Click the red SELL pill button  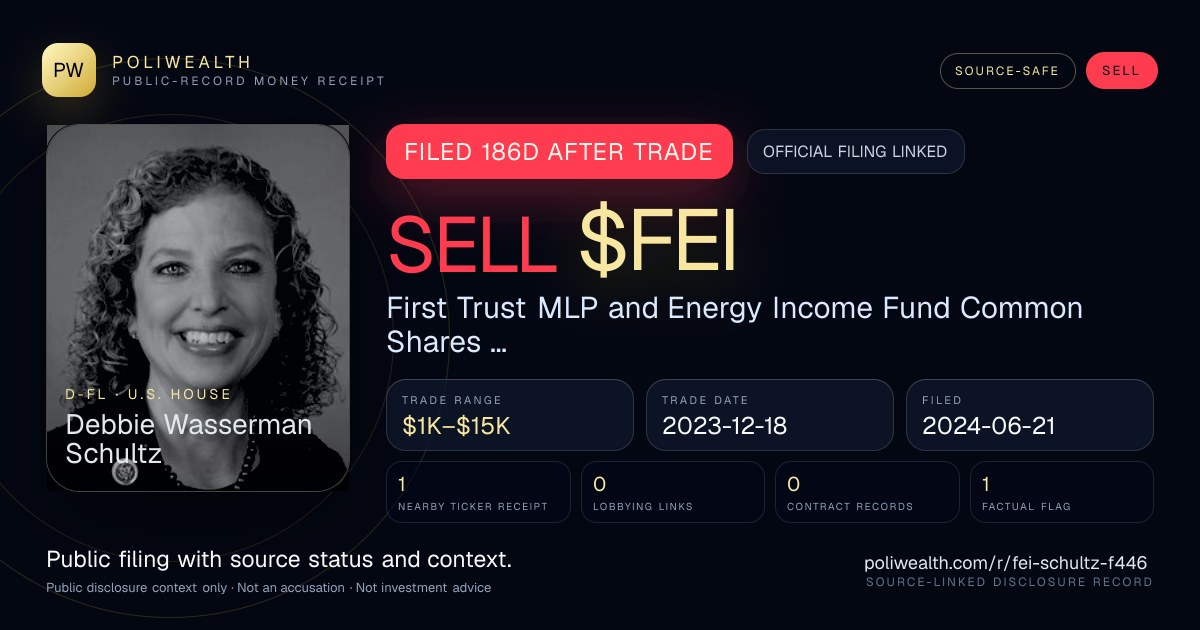(x=1121, y=71)
